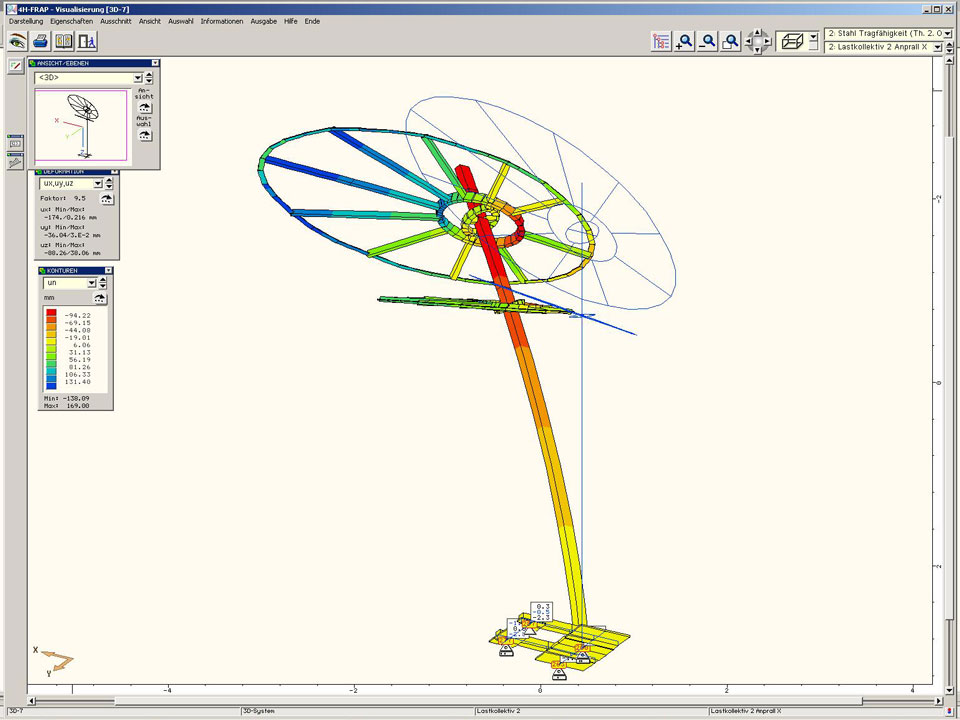The height and width of the screenshot is (720, 960).
Task: Collapse the ANSICHT/EBENEN panel
Action: [x=155, y=62]
